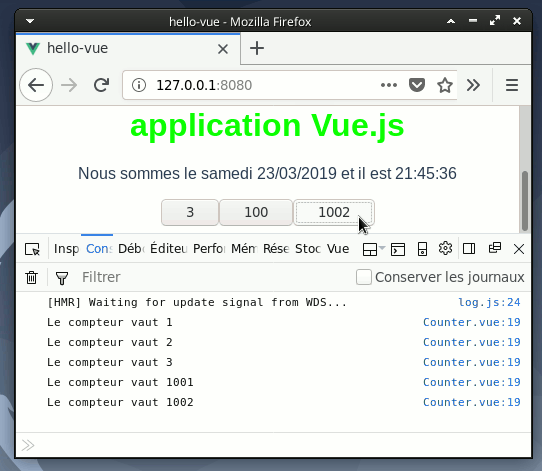Click the console filter funnel icon
The height and width of the screenshot is (471, 542).
pos(62,278)
